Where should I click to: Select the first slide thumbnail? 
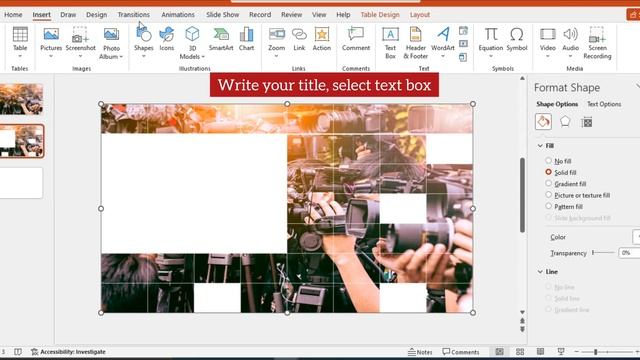tap(22, 99)
